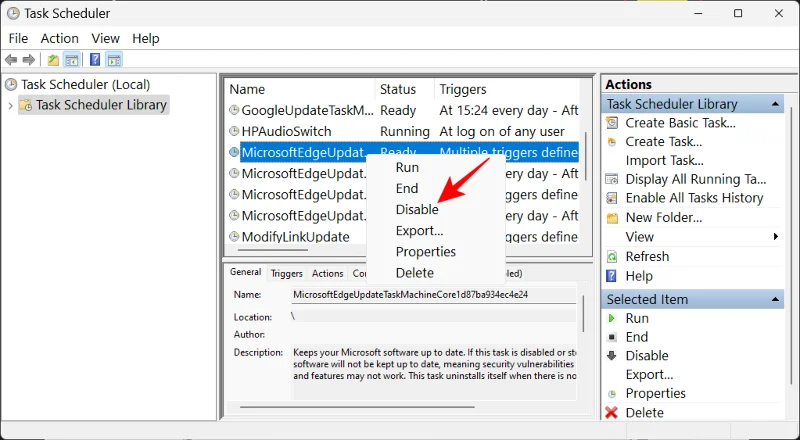Click the Task Scheduler Library folder icon
Screen dimensions: 800x440
(x=26, y=106)
